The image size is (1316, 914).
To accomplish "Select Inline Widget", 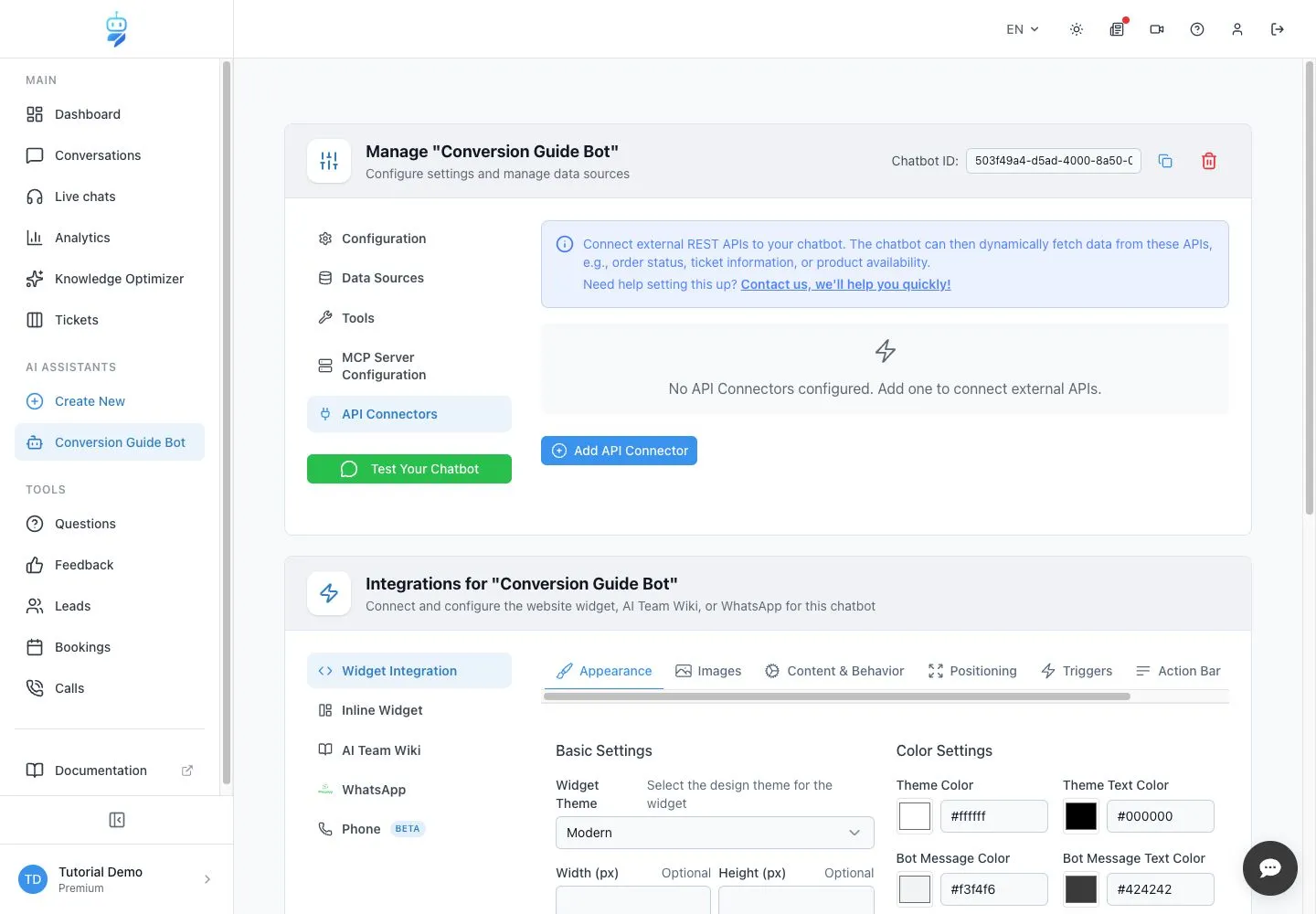I will point(409,710).
